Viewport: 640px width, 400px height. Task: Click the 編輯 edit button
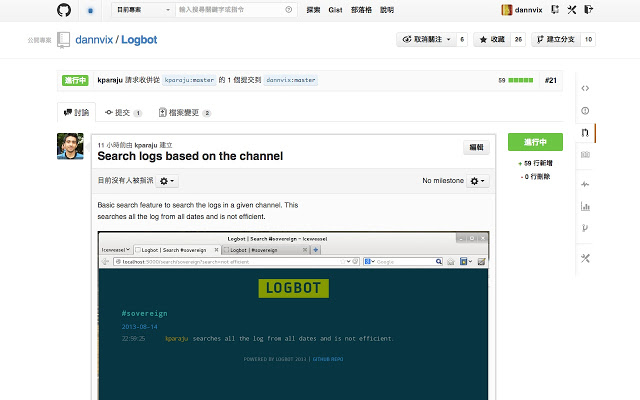click(x=476, y=147)
